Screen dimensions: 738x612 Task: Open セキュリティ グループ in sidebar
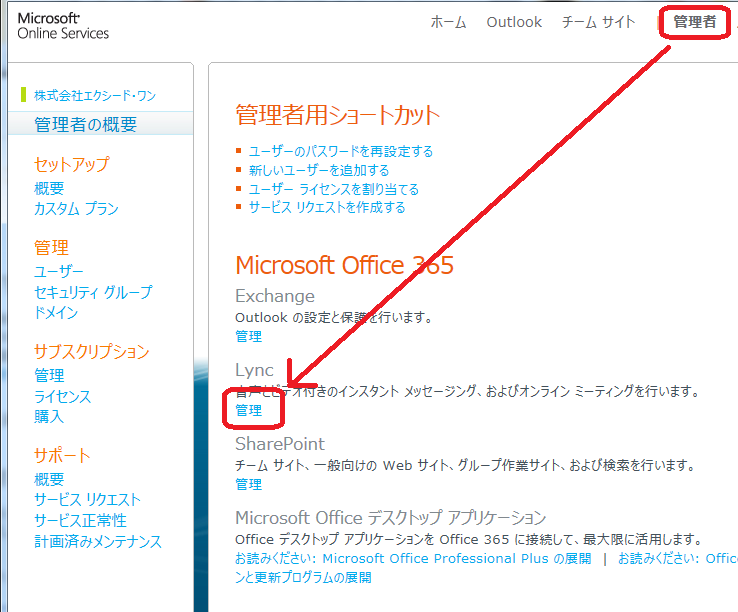tap(93, 292)
